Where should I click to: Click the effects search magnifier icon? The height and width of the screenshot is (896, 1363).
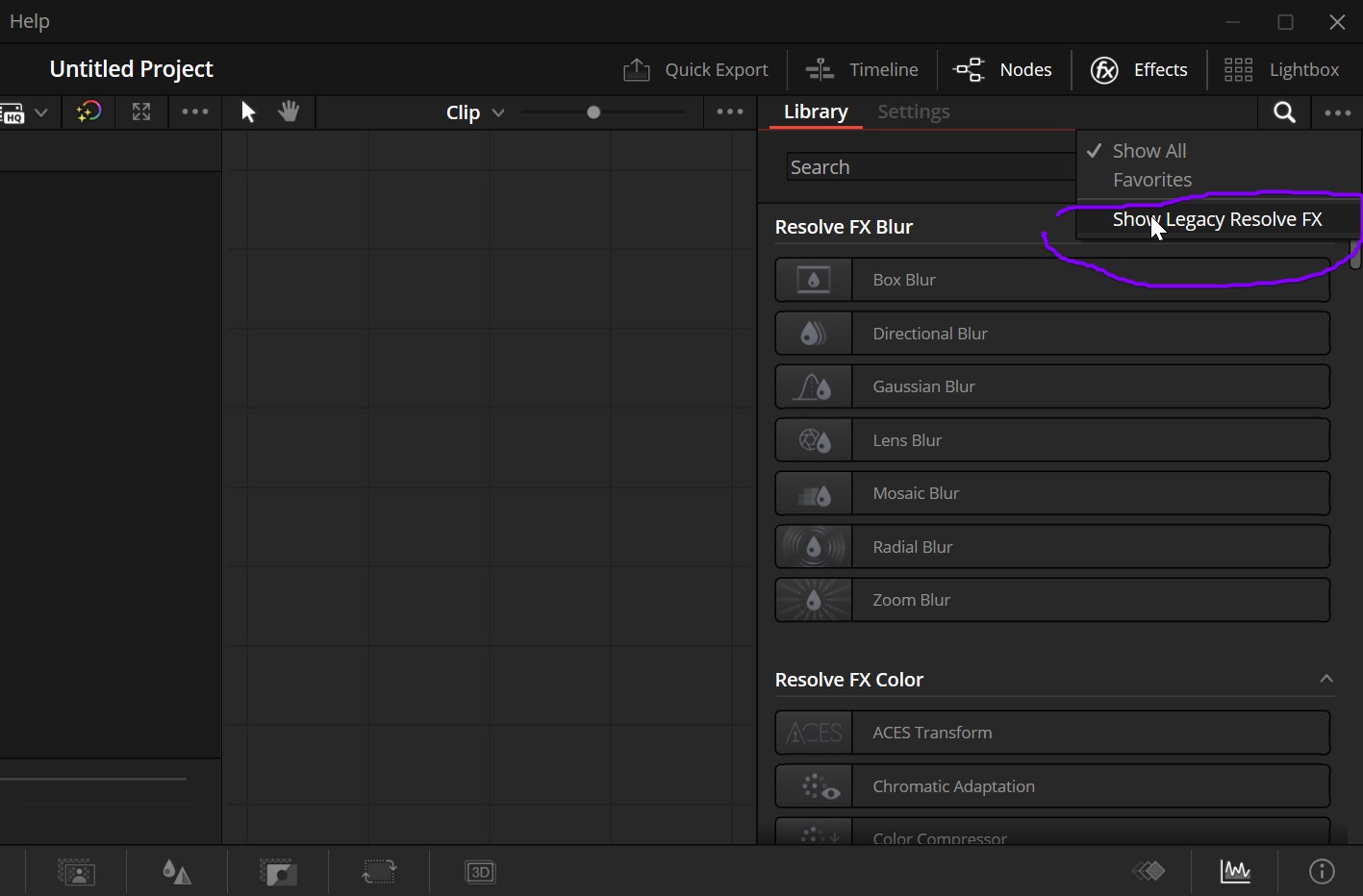pyautogui.click(x=1284, y=112)
